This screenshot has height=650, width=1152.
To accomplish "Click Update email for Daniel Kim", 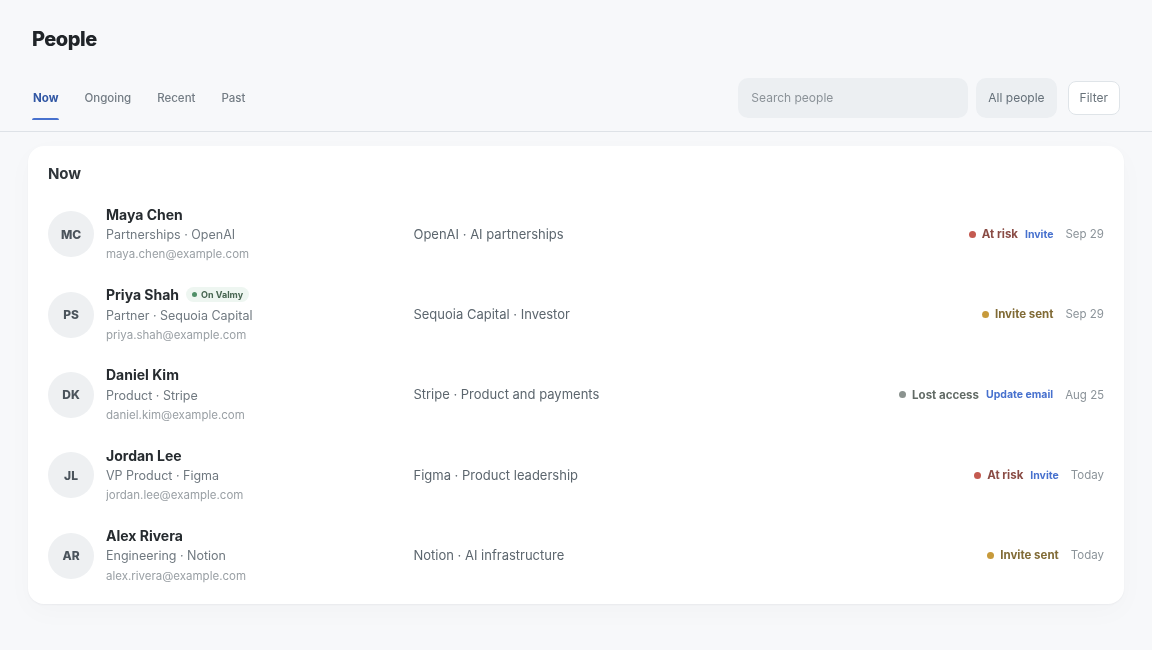I will point(1019,394).
